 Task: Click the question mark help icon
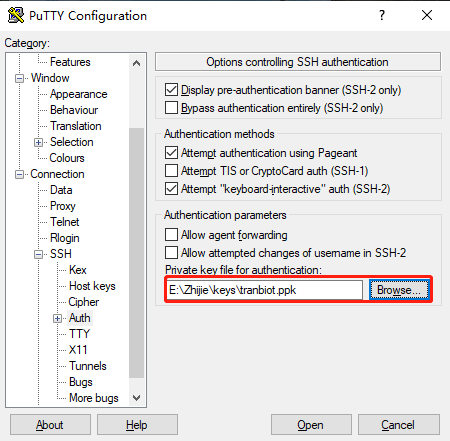(382, 15)
